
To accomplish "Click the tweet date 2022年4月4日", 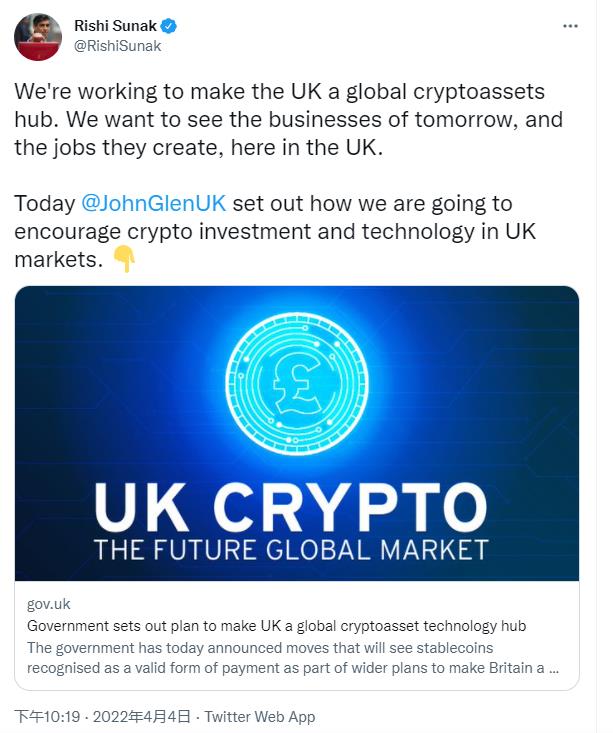I will 148,716.
